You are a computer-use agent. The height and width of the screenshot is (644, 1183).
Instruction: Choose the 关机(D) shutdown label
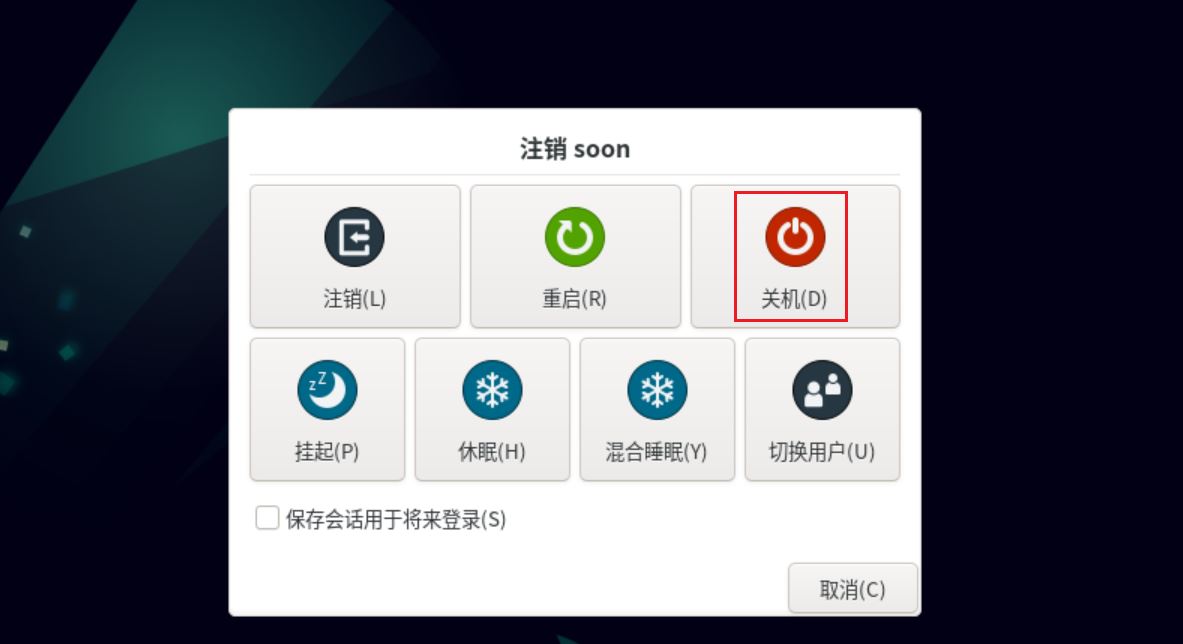point(794,299)
